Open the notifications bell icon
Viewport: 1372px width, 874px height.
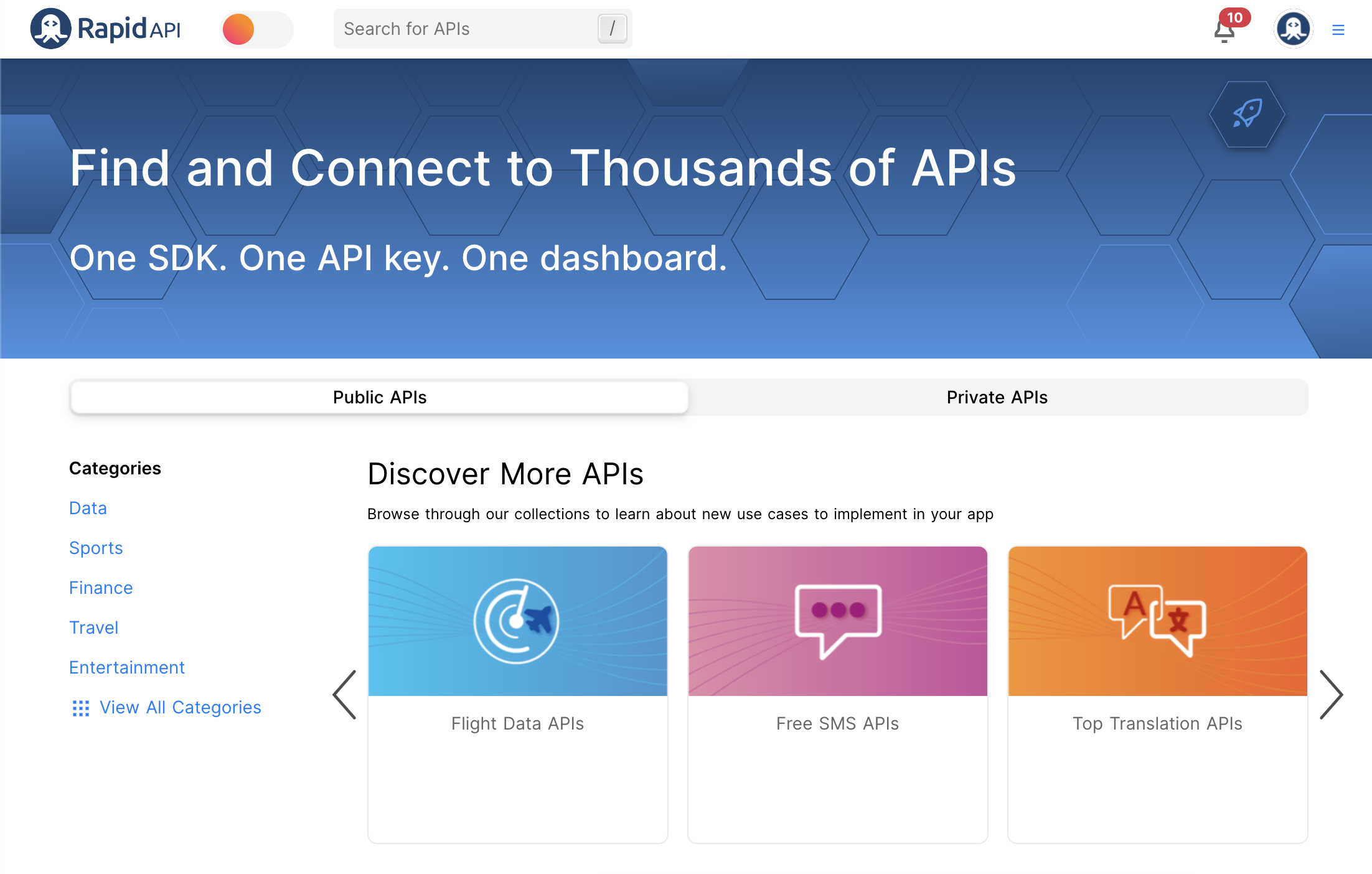point(1224,30)
